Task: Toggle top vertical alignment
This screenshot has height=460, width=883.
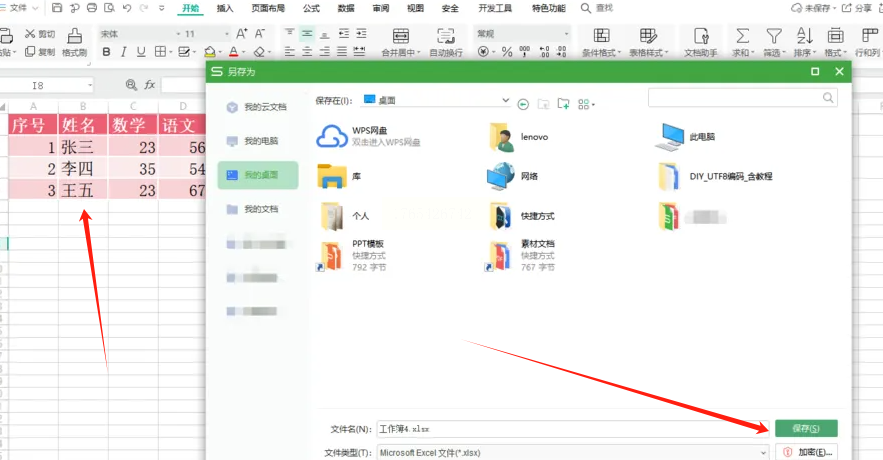Action: pos(289,34)
